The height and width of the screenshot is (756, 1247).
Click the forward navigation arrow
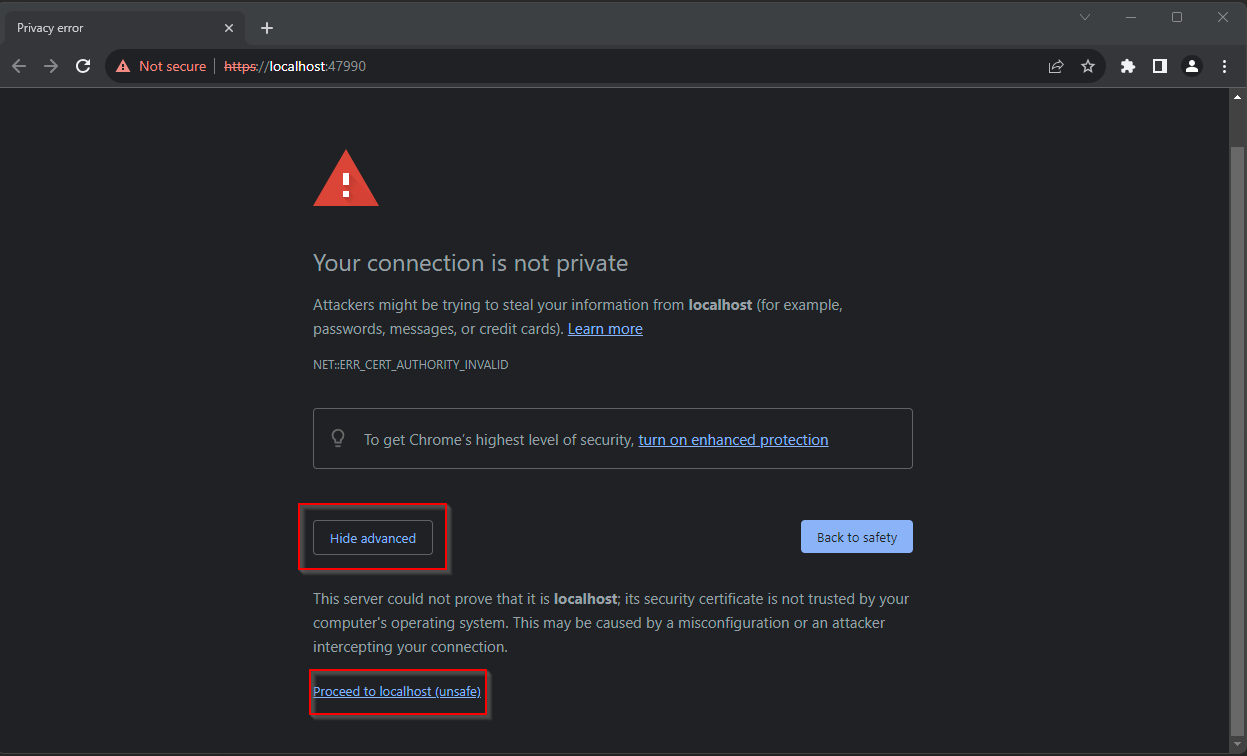(51, 66)
